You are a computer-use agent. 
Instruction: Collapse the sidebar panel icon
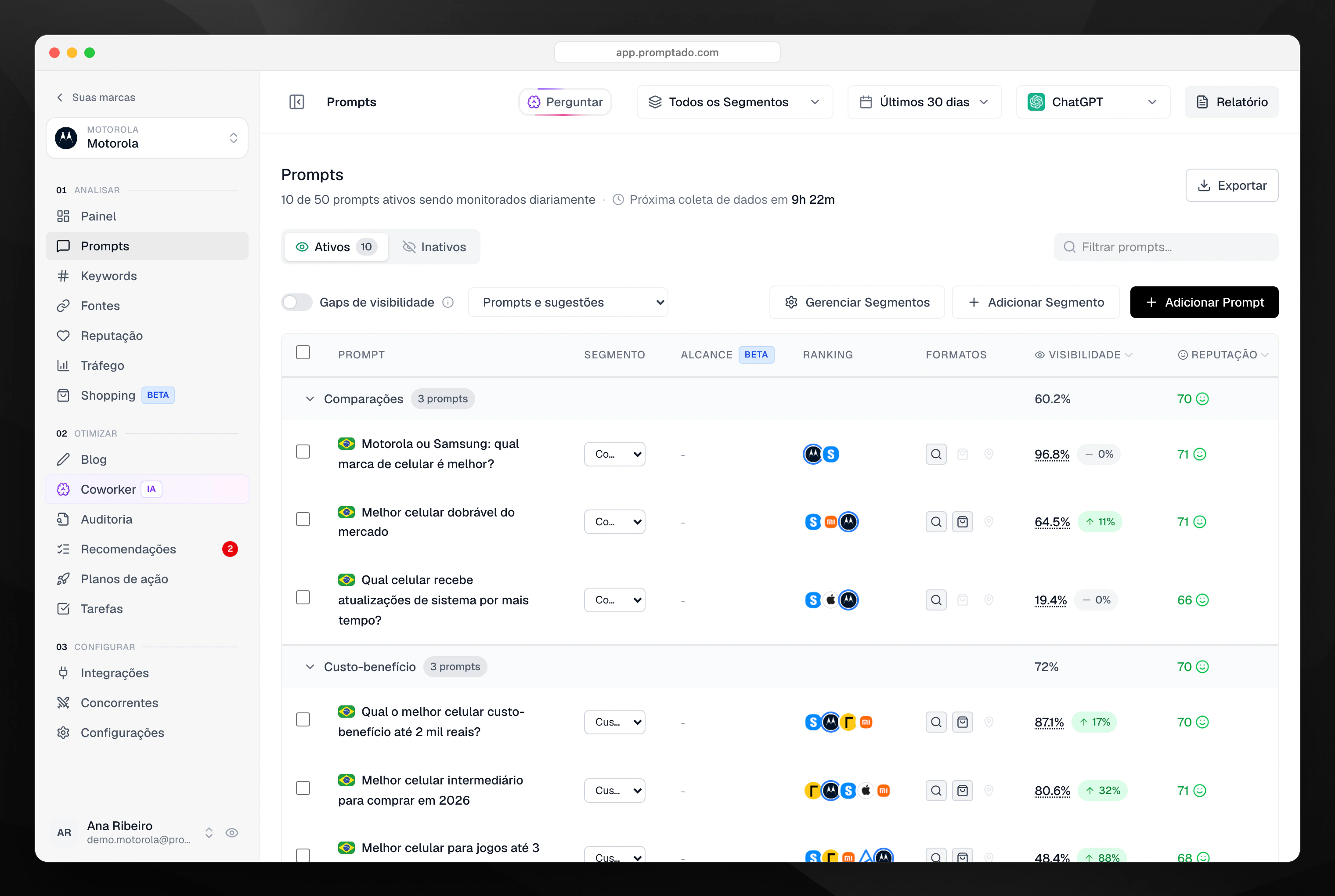(x=296, y=102)
